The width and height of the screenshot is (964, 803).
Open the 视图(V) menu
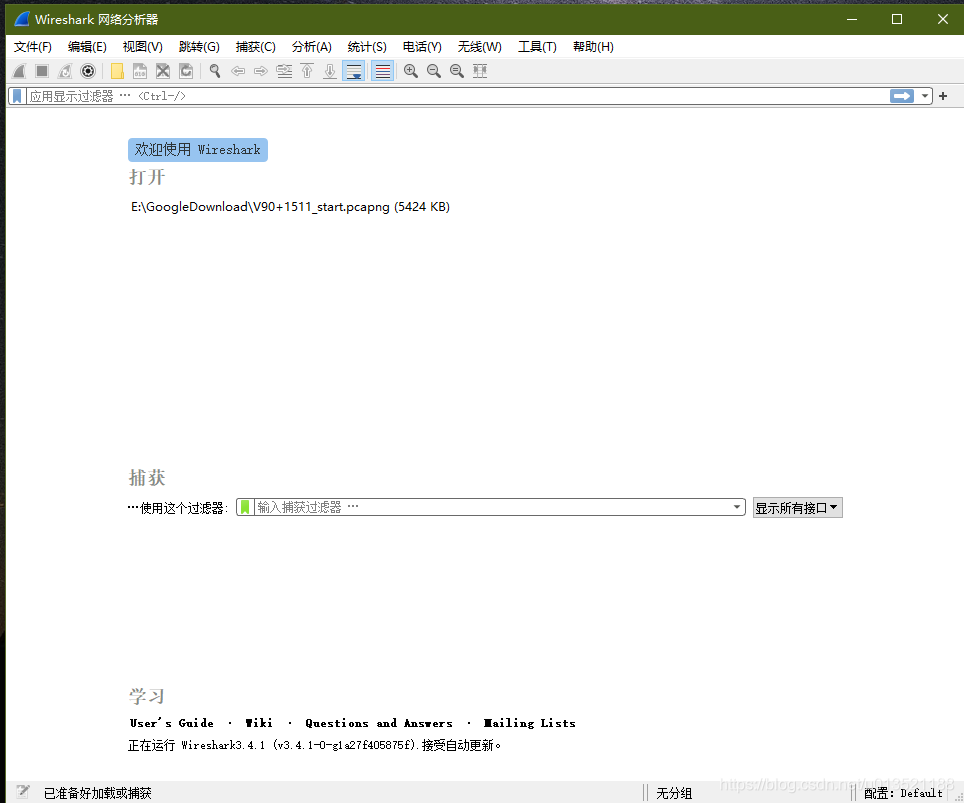pos(143,47)
